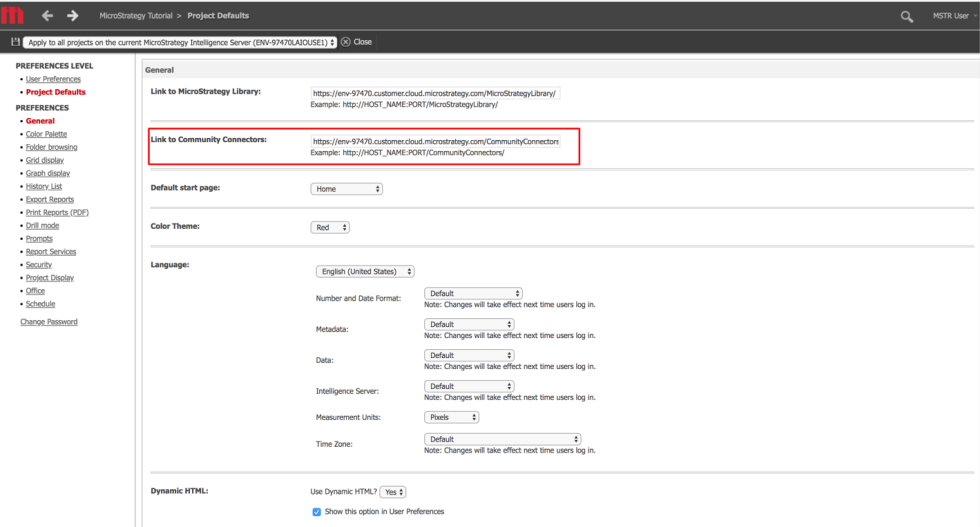
Task: Toggle Show this option in User Preferences
Action: coord(317,512)
